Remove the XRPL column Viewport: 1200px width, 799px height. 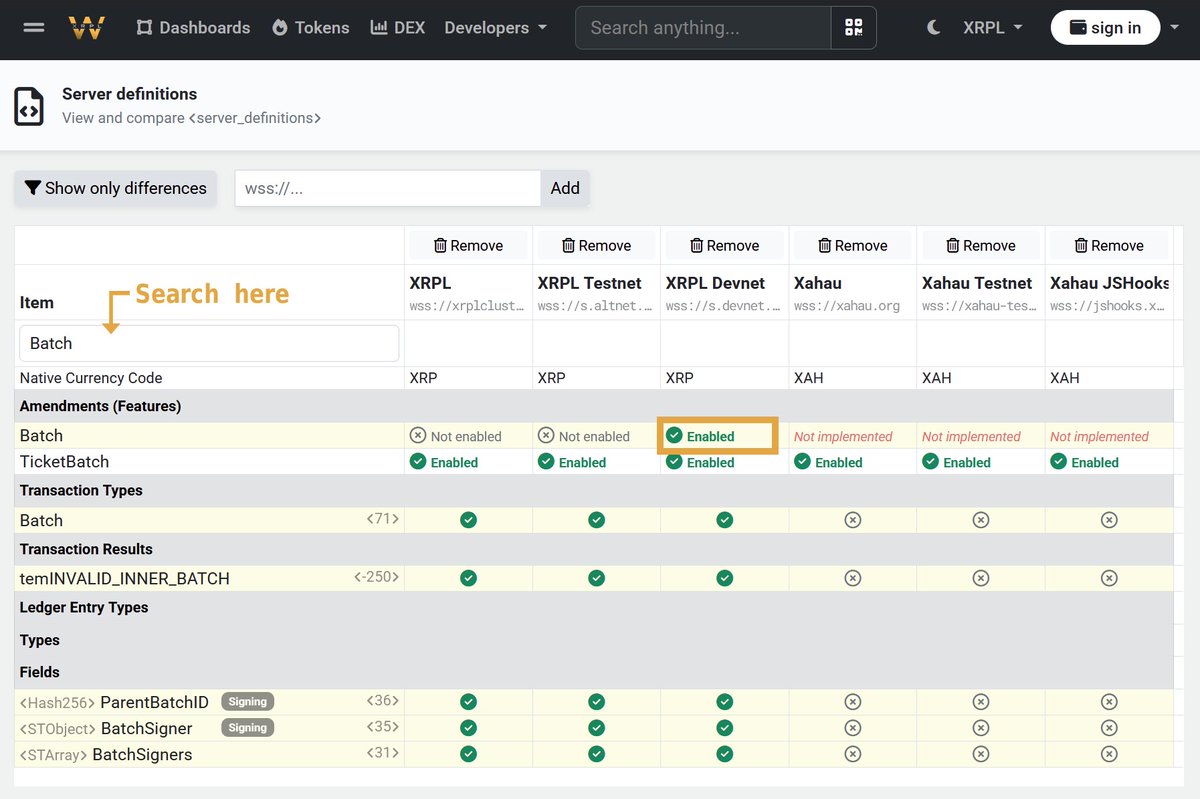coord(469,246)
